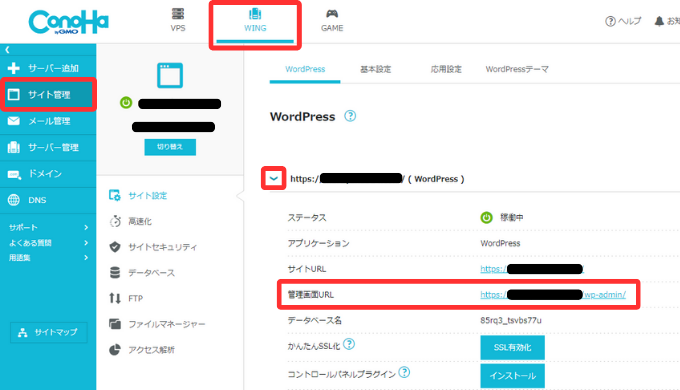Expand the 用語集 submenu

pos(48,258)
